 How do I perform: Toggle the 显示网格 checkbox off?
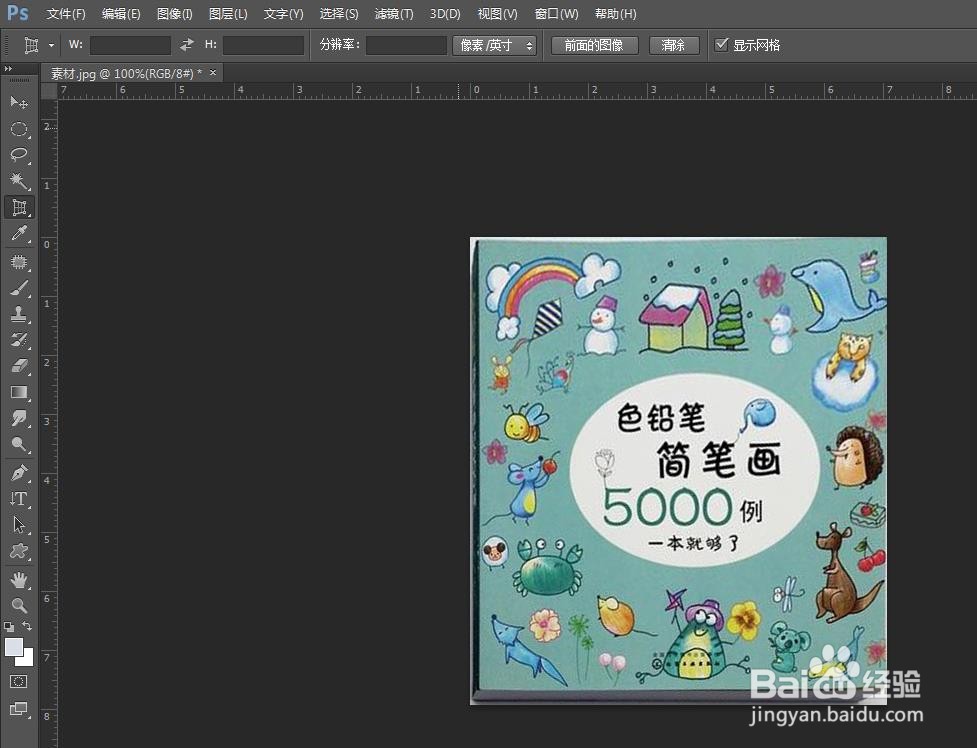[722, 44]
